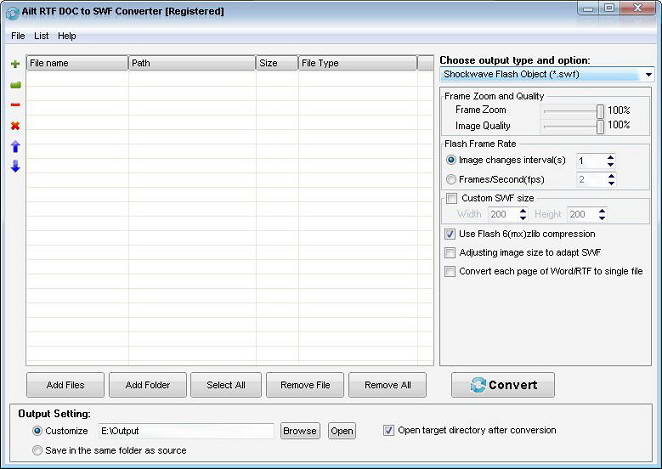The image size is (662, 469).
Task: Open the List menu
Action: click(41, 36)
